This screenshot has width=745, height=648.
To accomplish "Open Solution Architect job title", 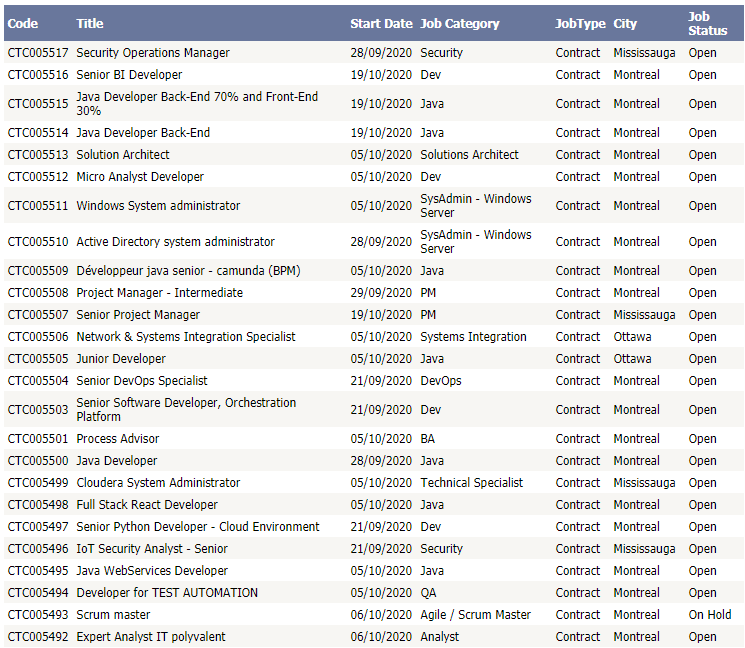I will point(123,154).
